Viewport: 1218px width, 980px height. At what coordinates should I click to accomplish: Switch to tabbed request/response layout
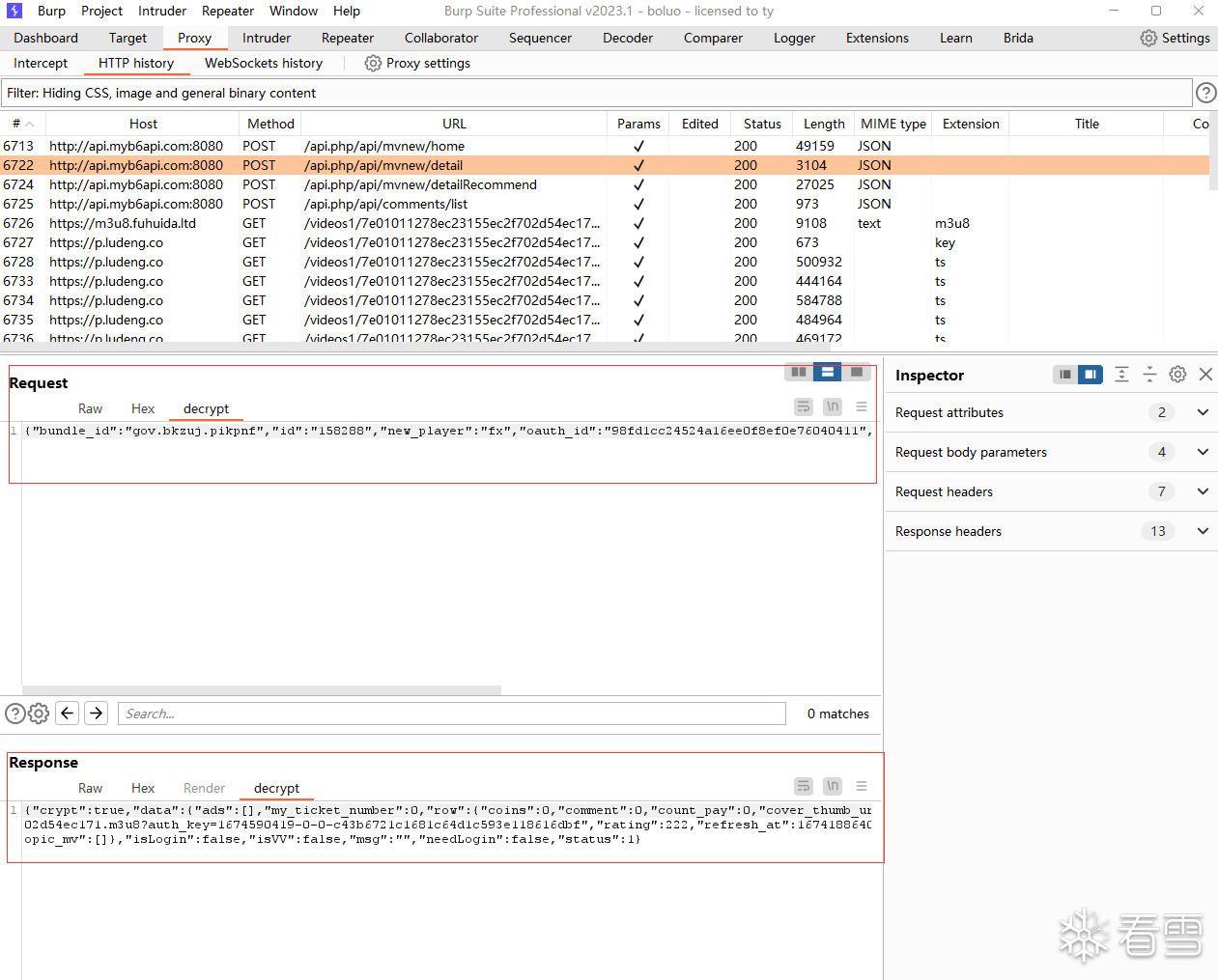click(x=856, y=372)
